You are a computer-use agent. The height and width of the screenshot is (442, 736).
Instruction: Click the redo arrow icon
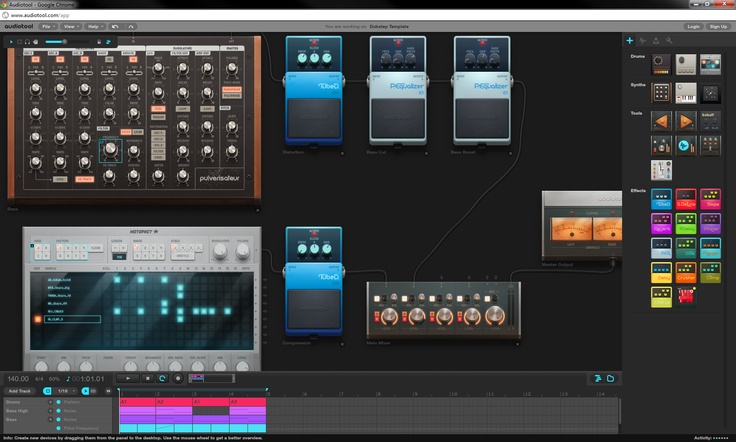click(132, 26)
